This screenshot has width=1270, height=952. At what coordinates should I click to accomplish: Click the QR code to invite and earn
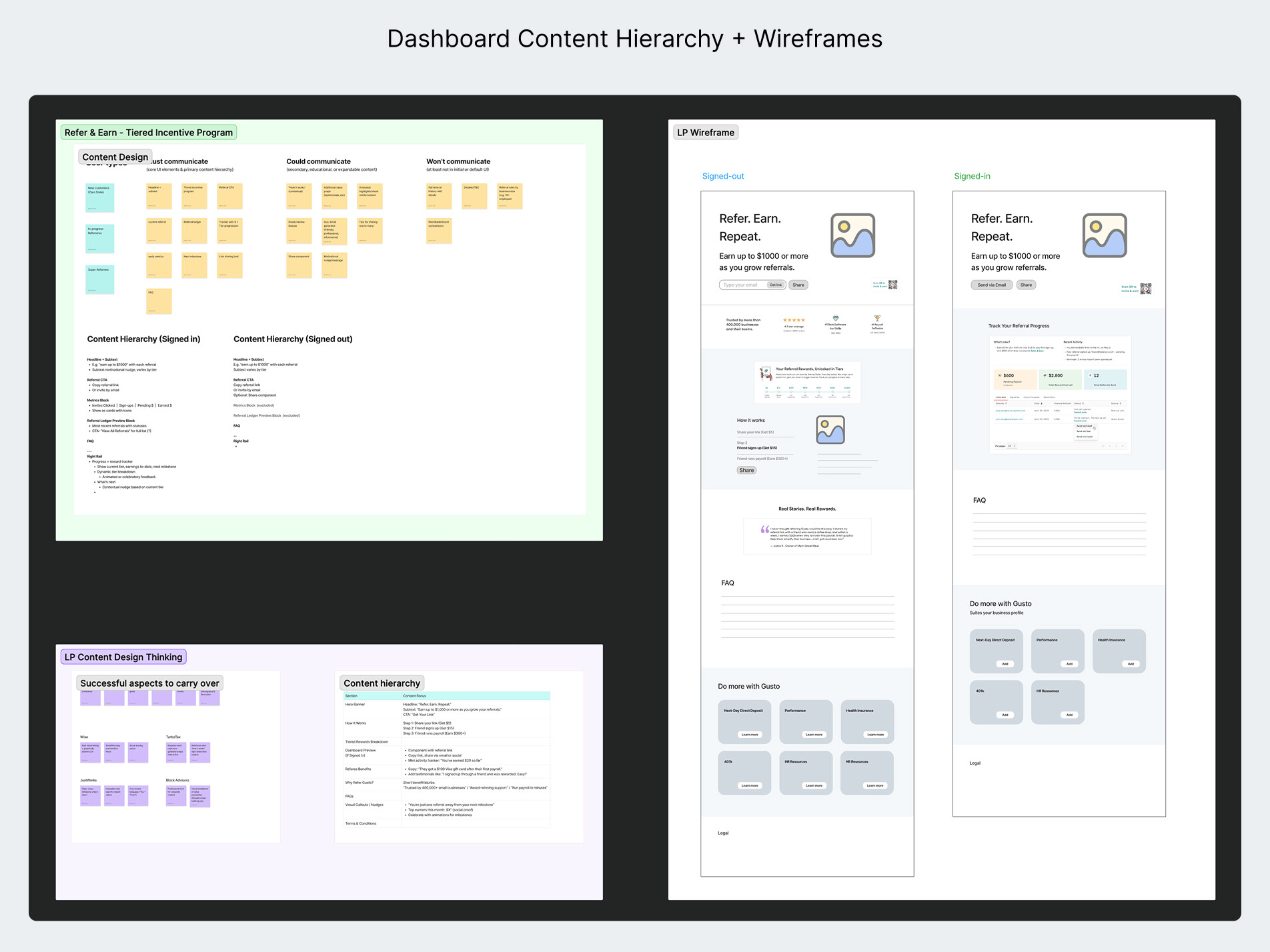point(893,285)
